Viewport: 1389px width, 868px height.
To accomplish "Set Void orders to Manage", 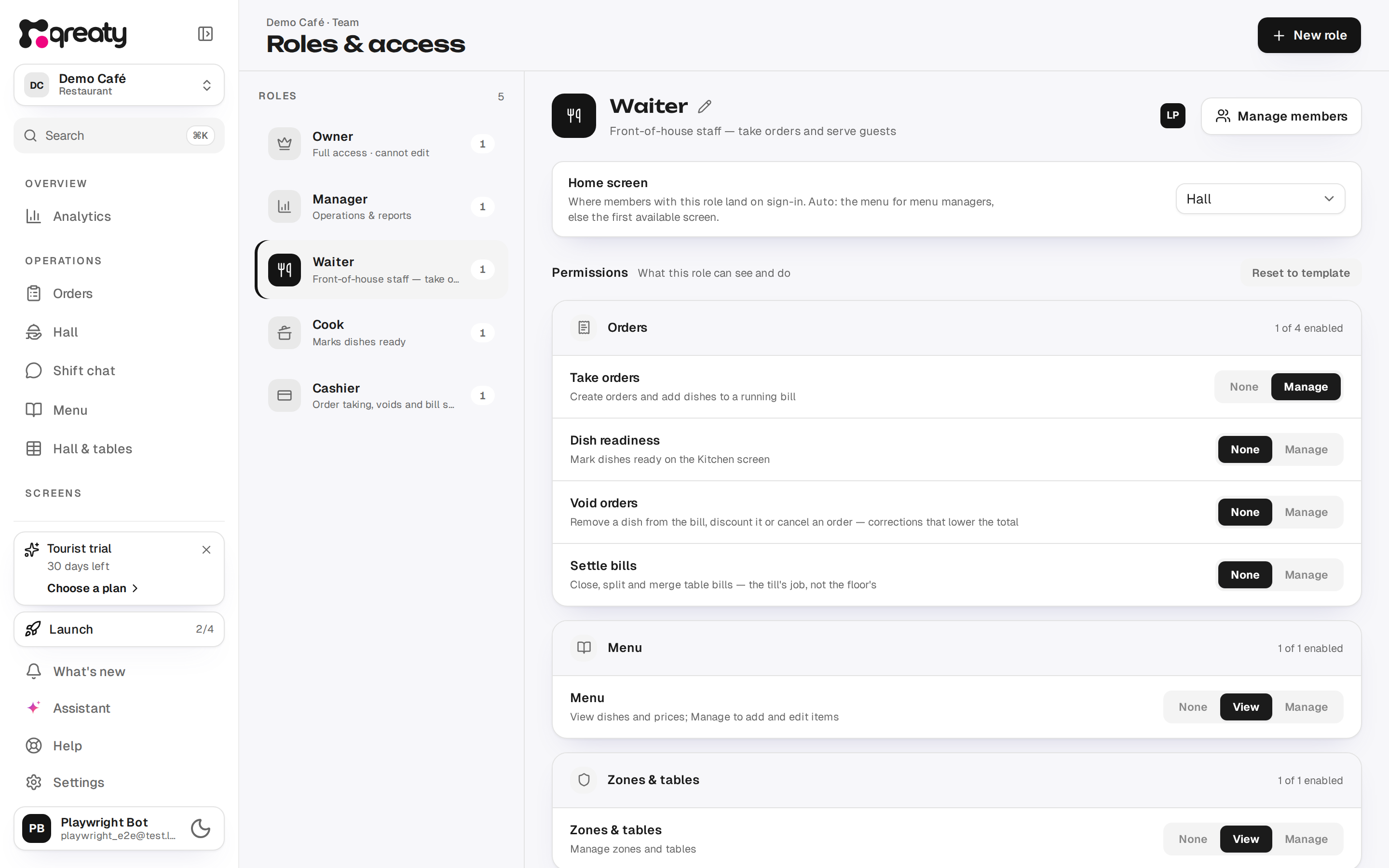I will pyautogui.click(x=1306, y=512).
